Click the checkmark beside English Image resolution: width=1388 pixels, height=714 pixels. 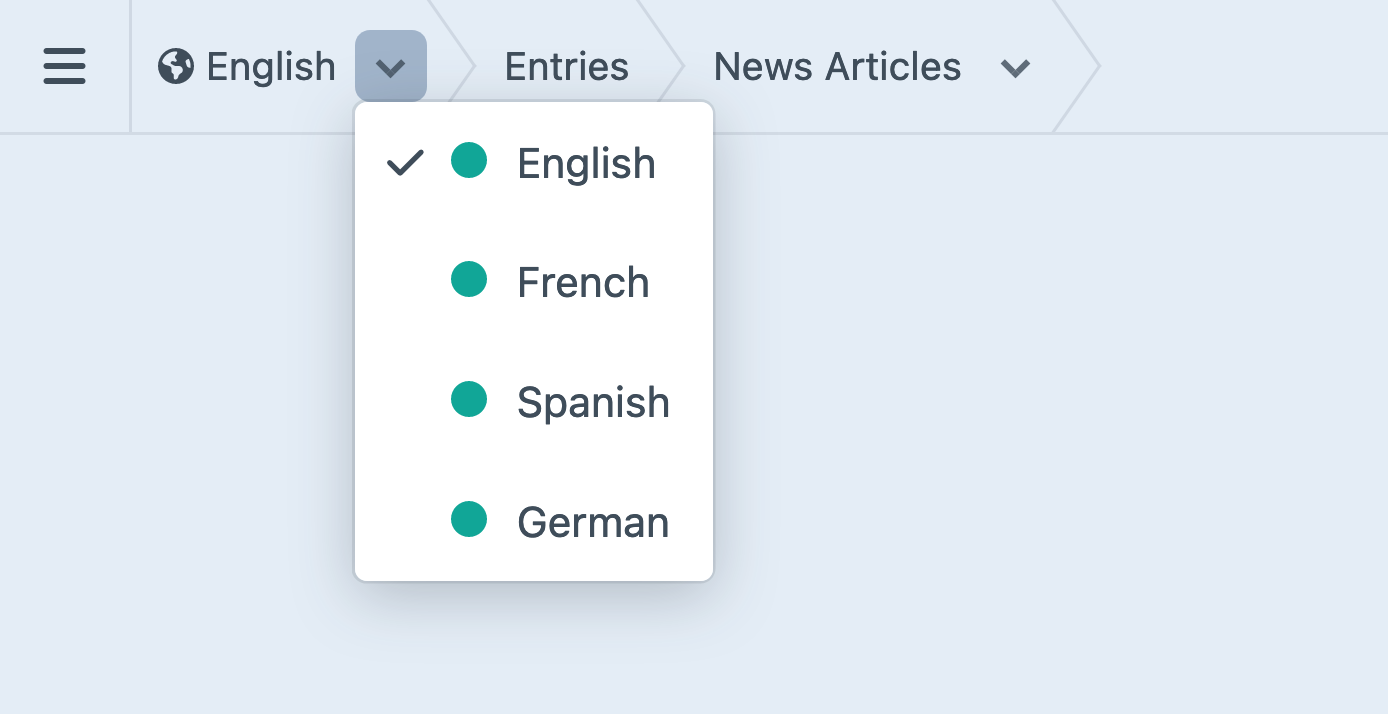(405, 162)
